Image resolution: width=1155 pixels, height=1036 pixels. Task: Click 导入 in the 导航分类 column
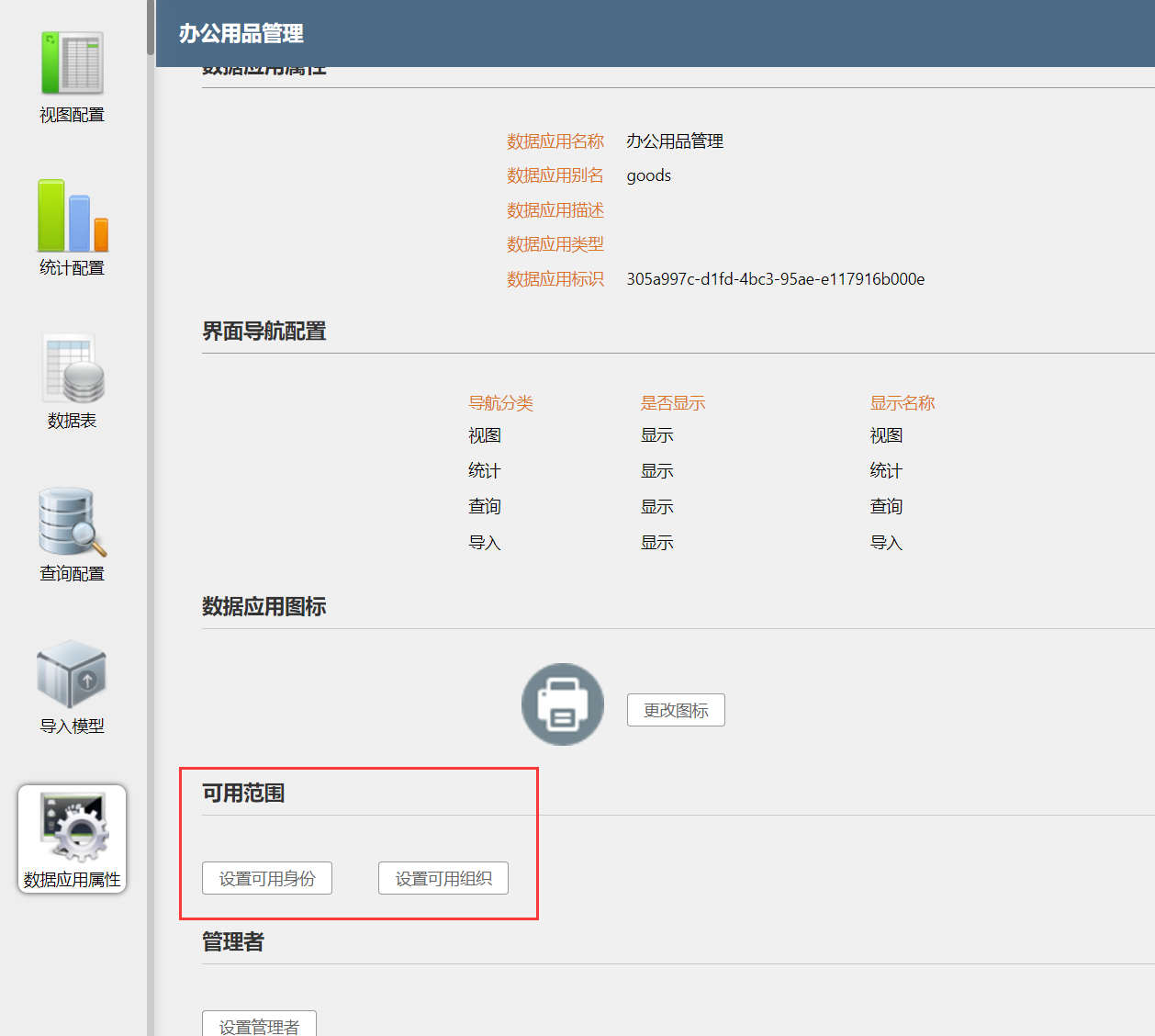(x=485, y=543)
